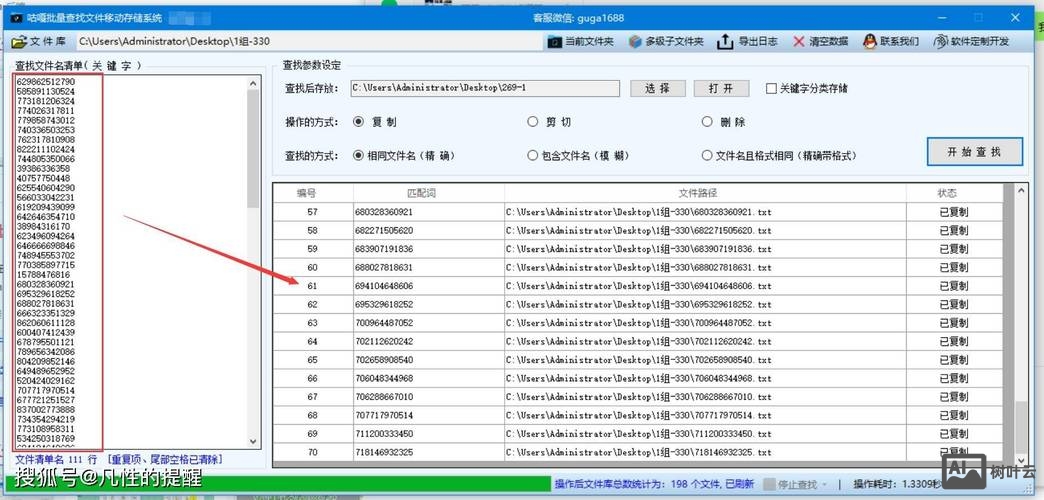
Task: Click row number 66 in results
Action: point(312,378)
